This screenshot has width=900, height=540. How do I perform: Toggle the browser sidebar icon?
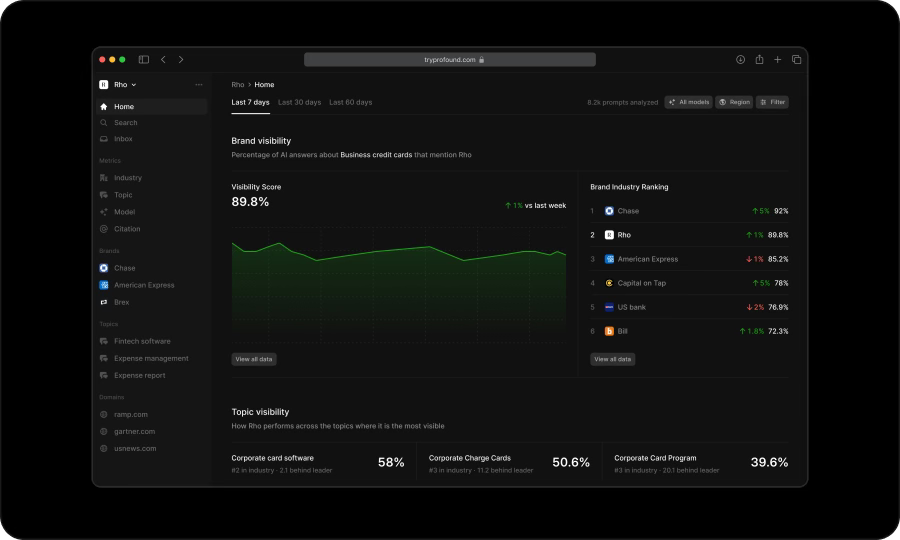coord(143,60)
